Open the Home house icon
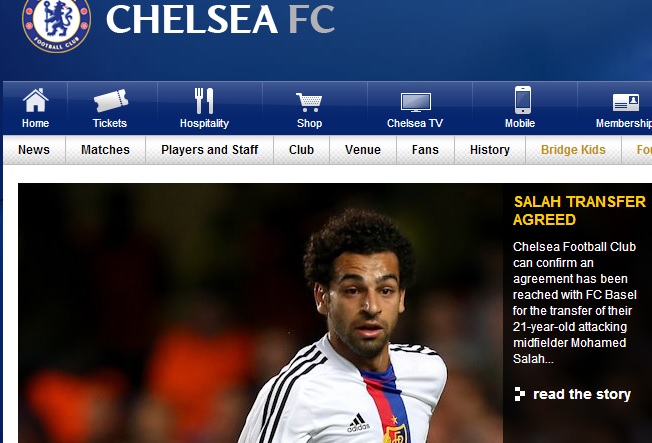This screenshot has height=443, width=652. (35, 100)
